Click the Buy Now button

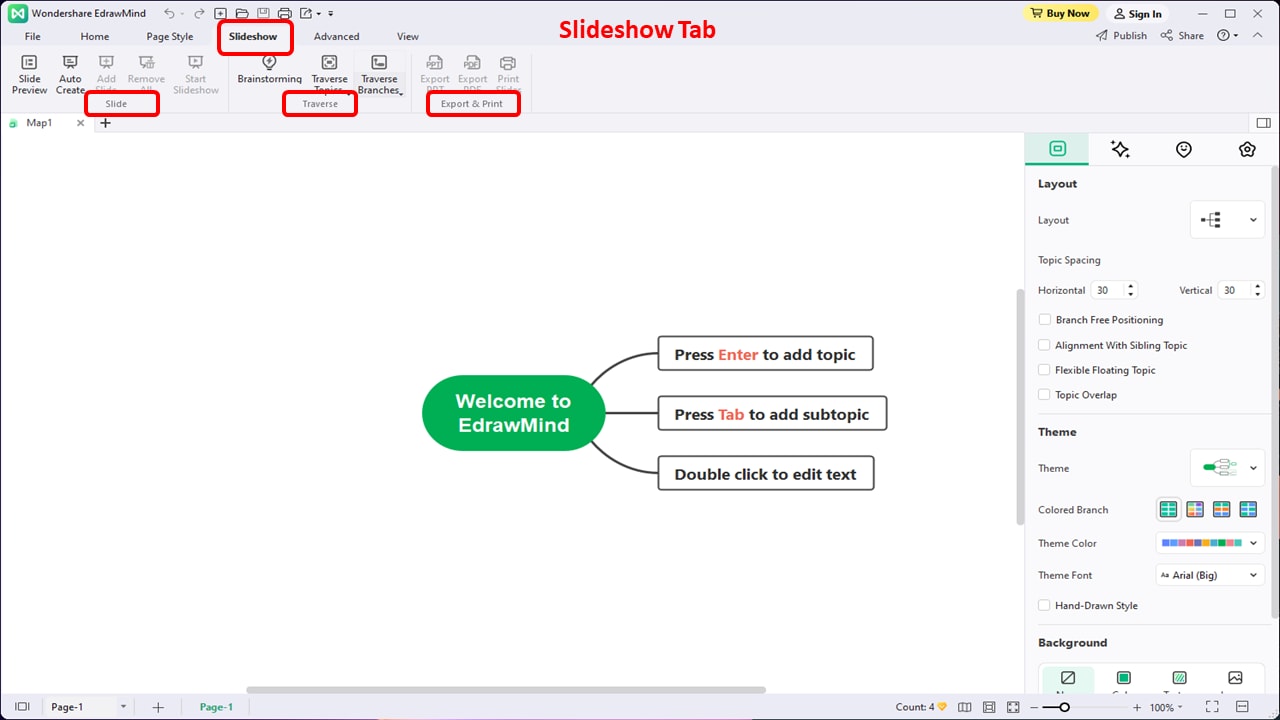[x=1060, y=13]
